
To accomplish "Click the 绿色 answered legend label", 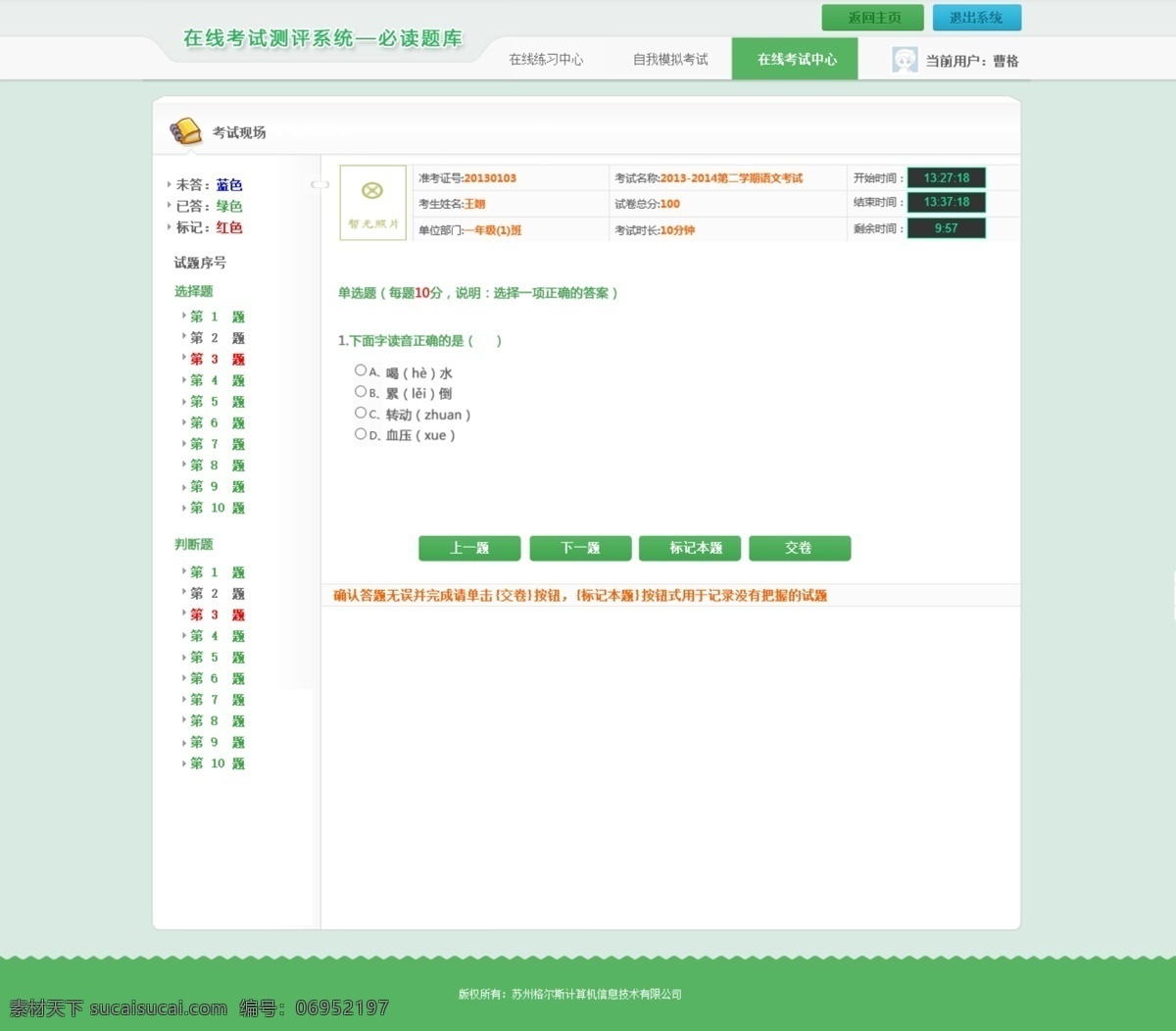I will pos(229,206).
